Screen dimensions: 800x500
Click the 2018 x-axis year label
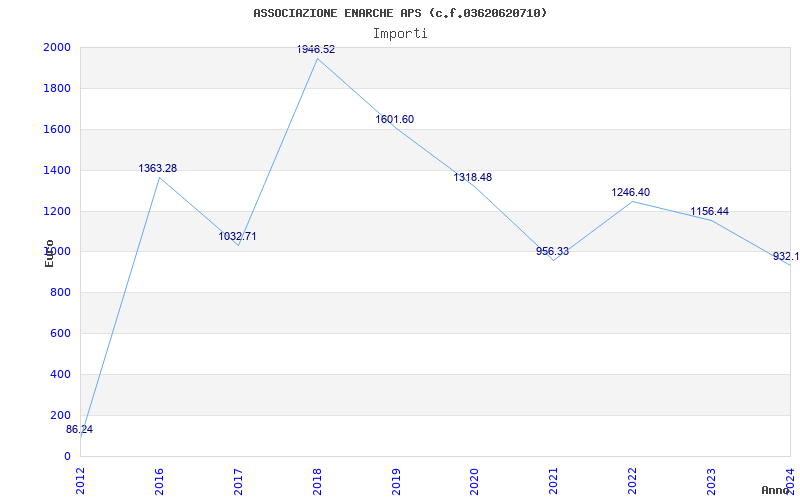[x=317, y=481]
